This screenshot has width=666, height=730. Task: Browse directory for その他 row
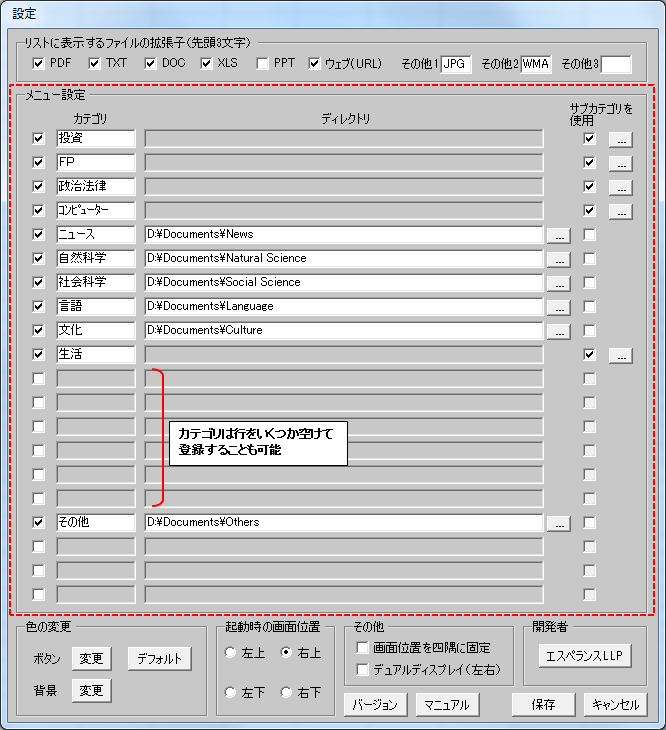pos(559,524)
